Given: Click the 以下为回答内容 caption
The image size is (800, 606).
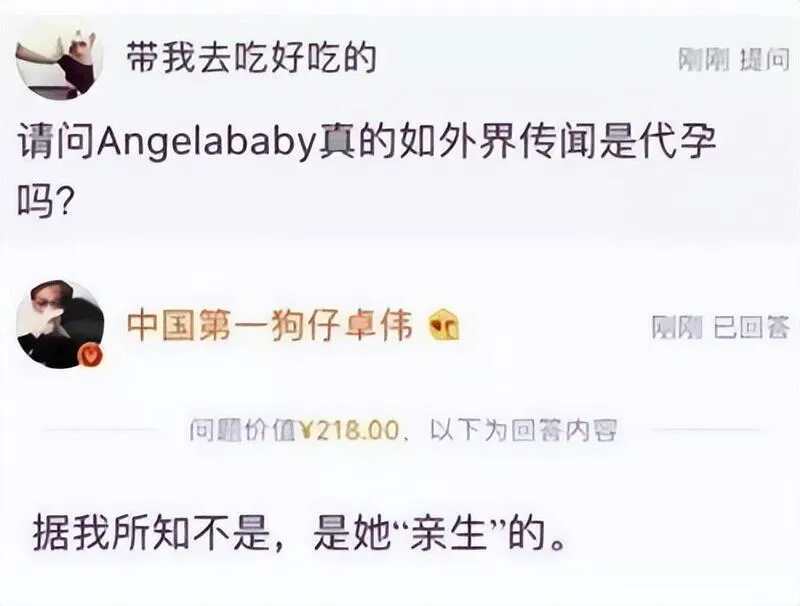Looking at the screenshot, I should coord(523,431).
